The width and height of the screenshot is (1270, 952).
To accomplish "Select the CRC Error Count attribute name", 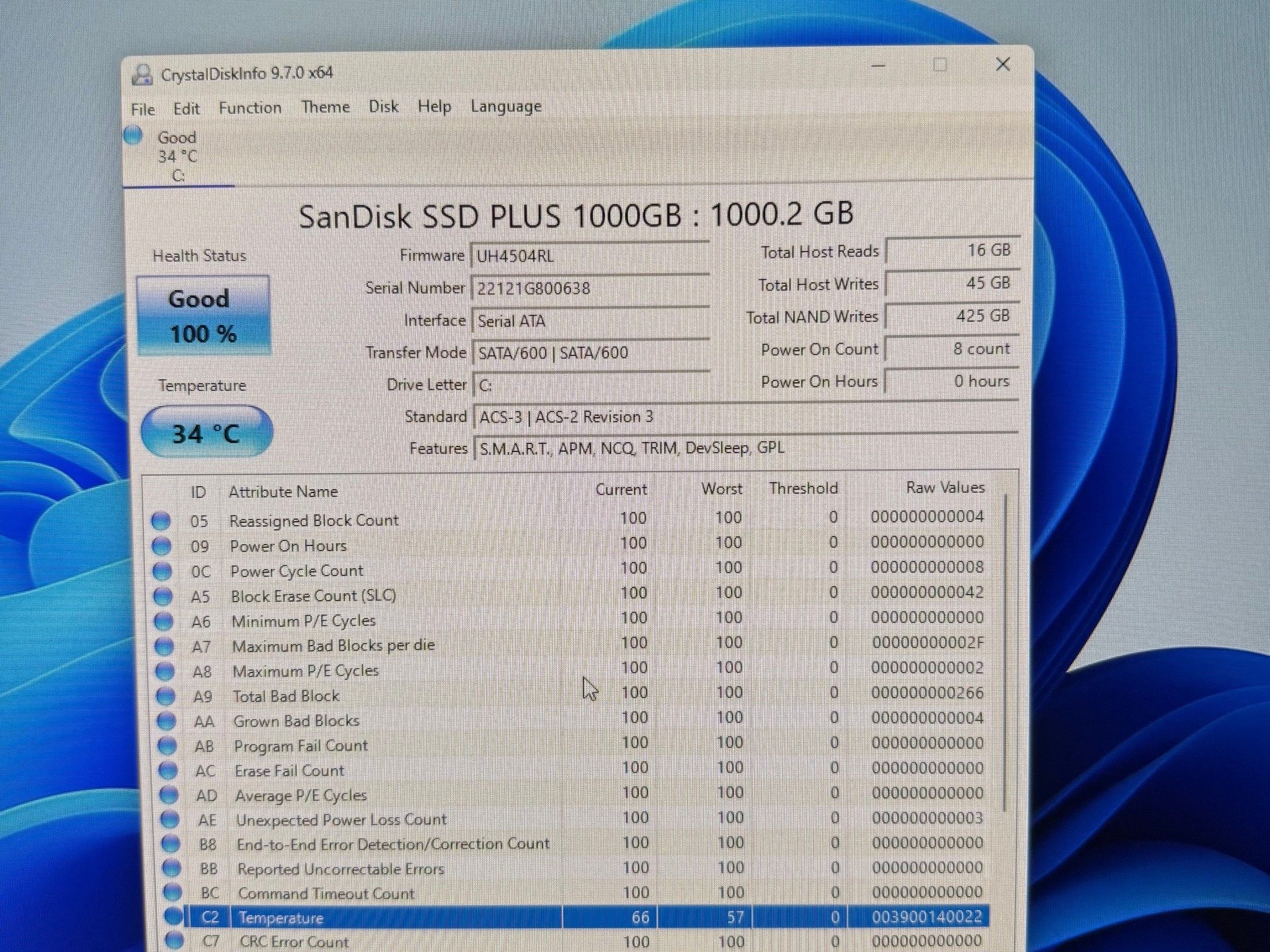I will (x=294, y=941).
